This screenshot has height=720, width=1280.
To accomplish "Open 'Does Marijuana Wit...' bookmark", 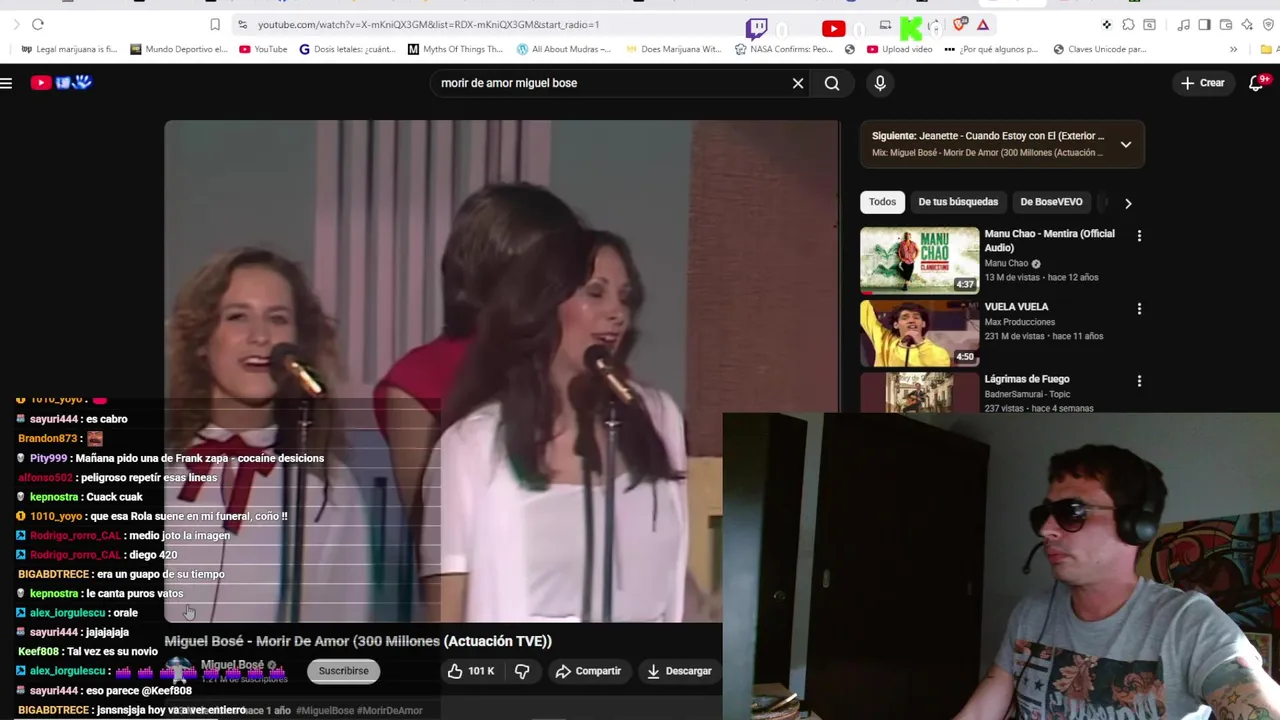I will [673, 49].
